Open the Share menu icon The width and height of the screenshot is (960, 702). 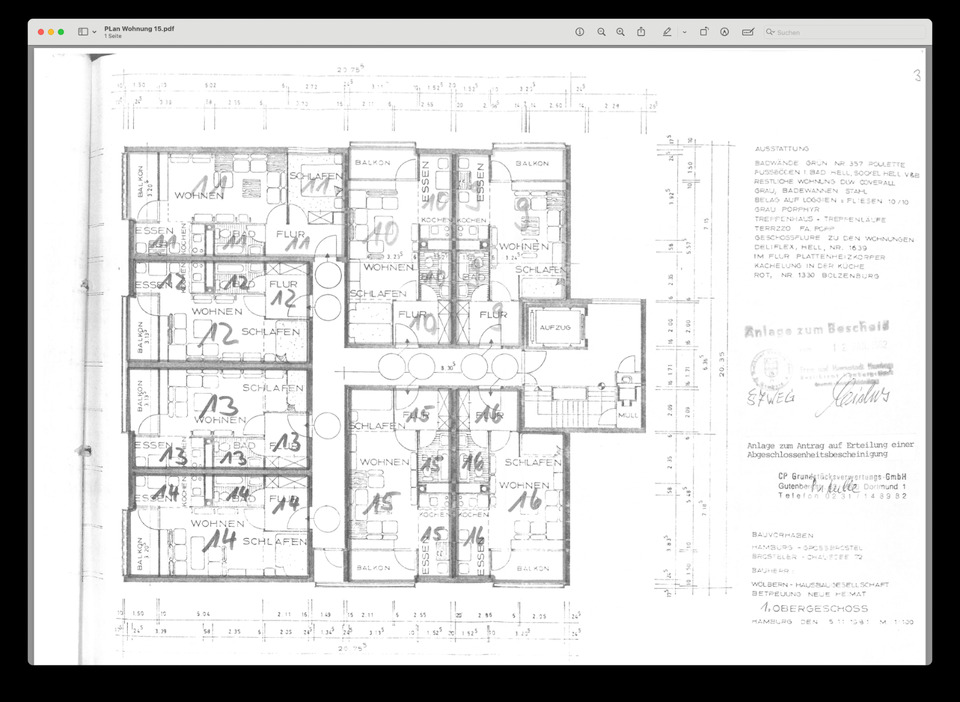click(x=641, y=32)
